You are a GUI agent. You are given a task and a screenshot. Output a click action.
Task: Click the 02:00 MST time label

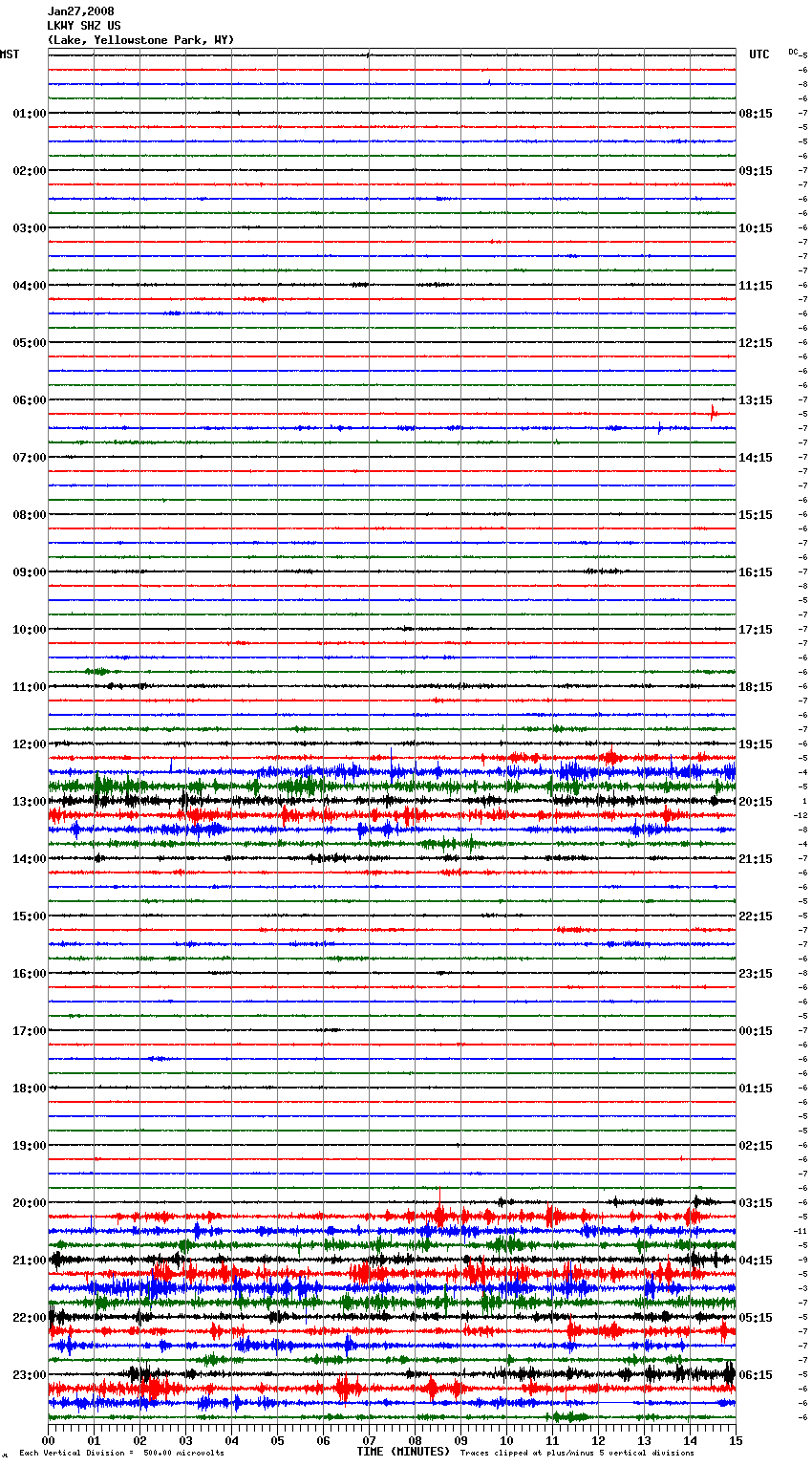(x=30, y=171)
